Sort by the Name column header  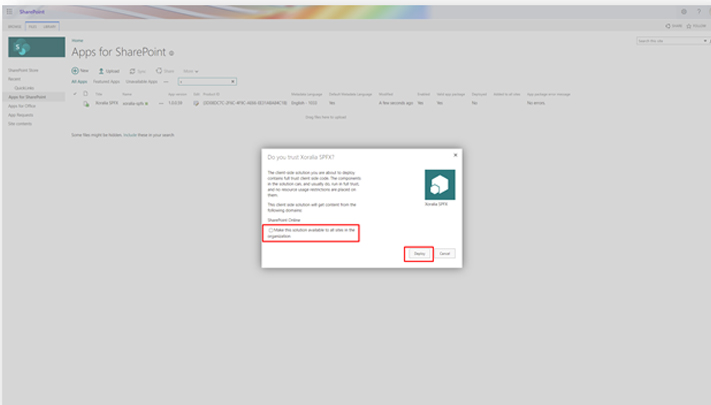pos(127,94)
